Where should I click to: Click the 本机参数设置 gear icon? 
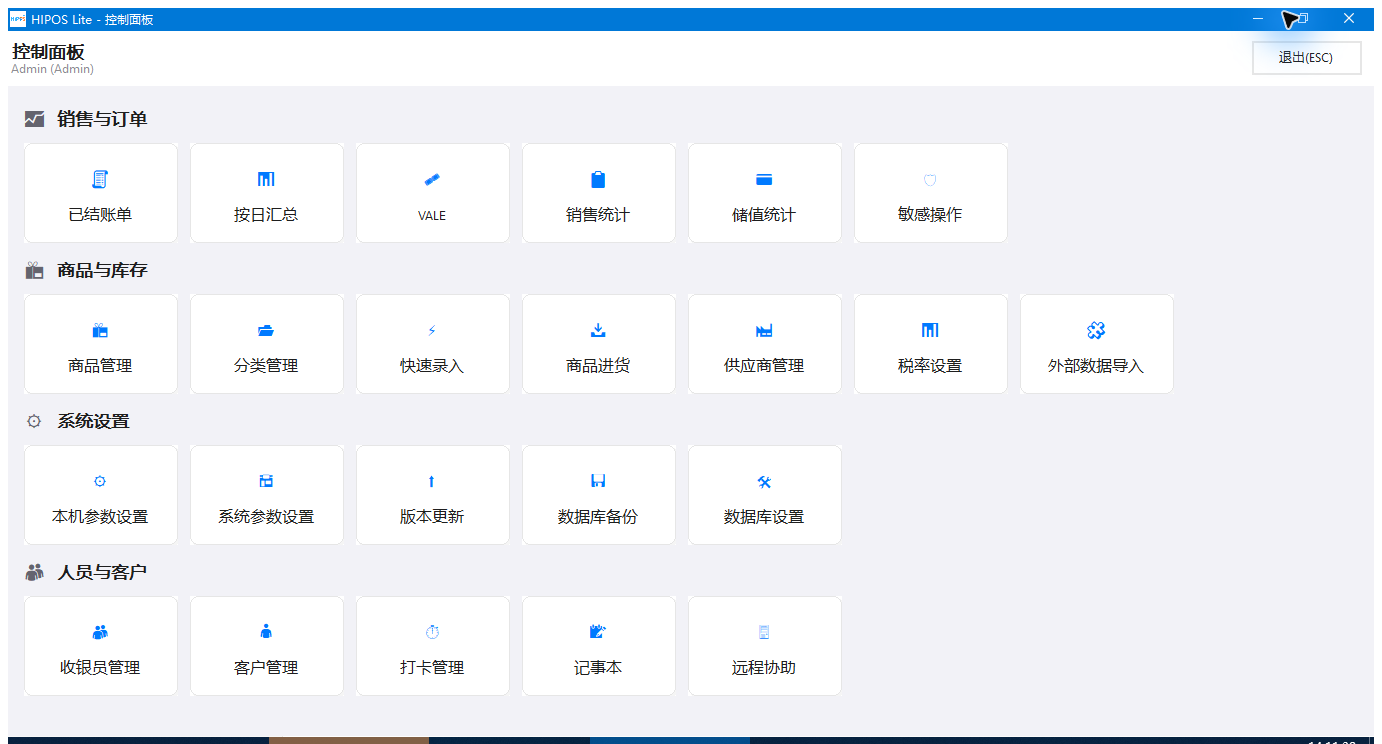(x=100, y=482)
